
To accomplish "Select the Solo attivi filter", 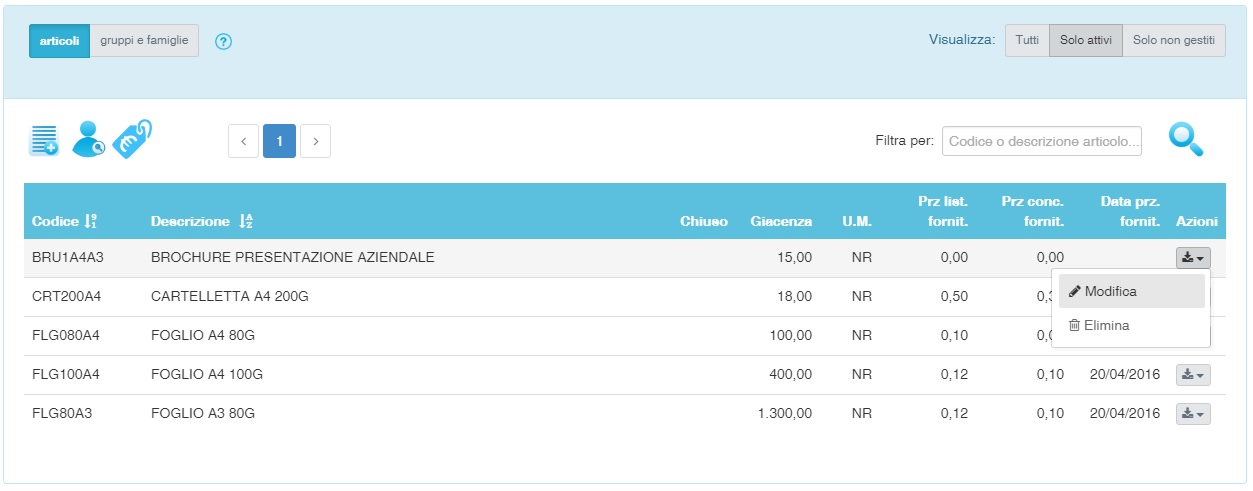I will (x=1086, y=41).
